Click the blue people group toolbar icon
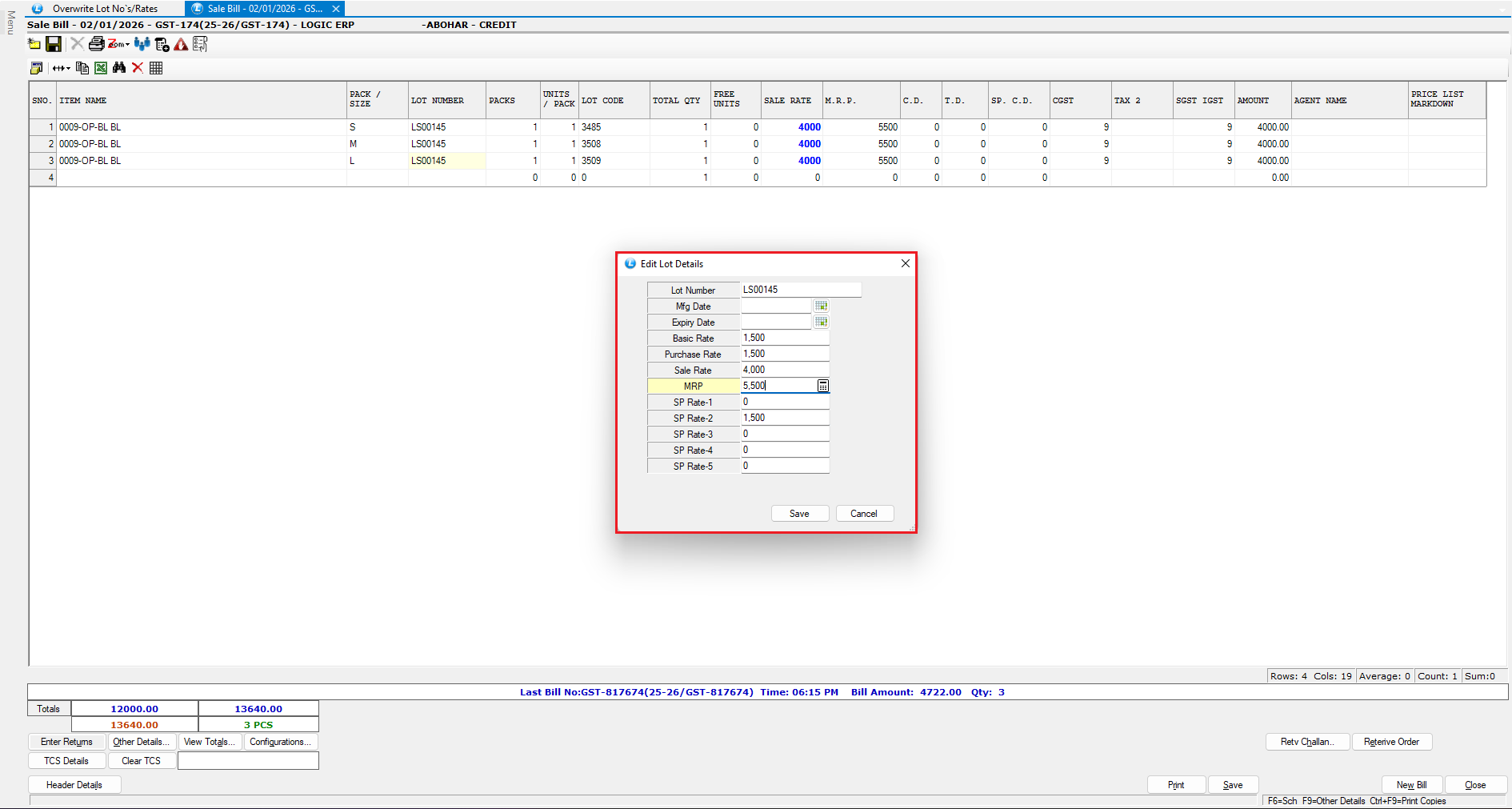The height and width of the screenshot is (809, 1512). coord(142,44)
